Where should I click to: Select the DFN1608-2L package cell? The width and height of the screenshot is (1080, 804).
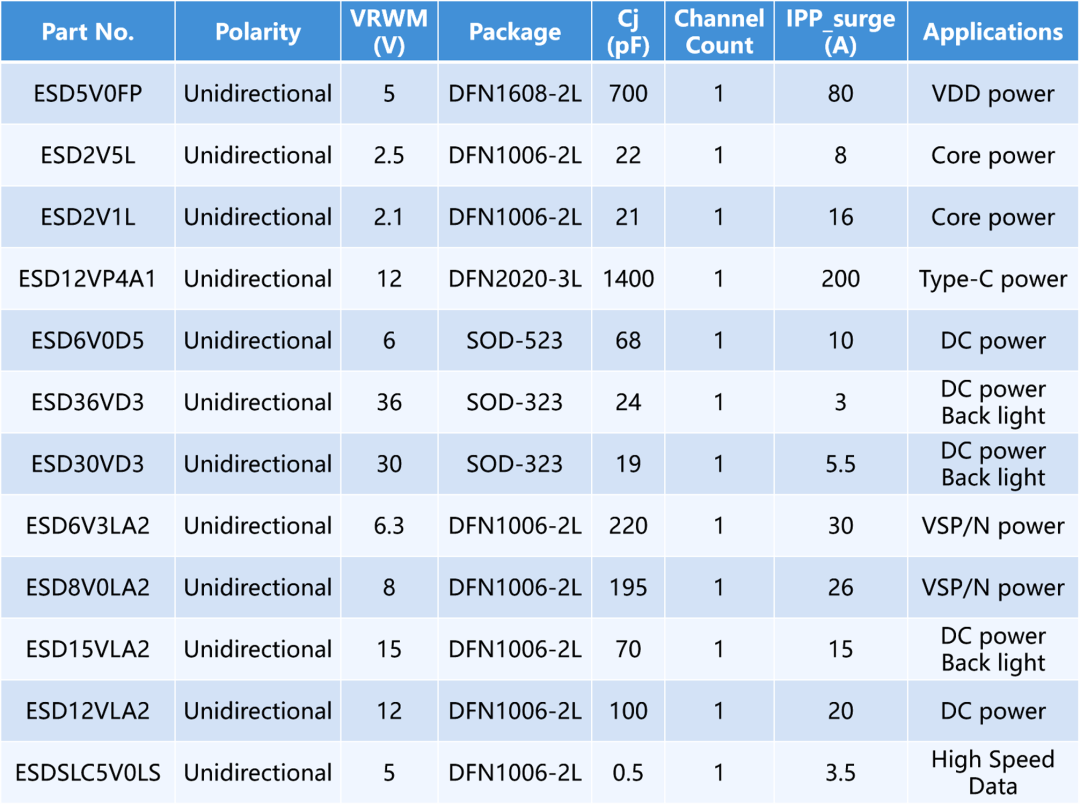pos(515,94)
